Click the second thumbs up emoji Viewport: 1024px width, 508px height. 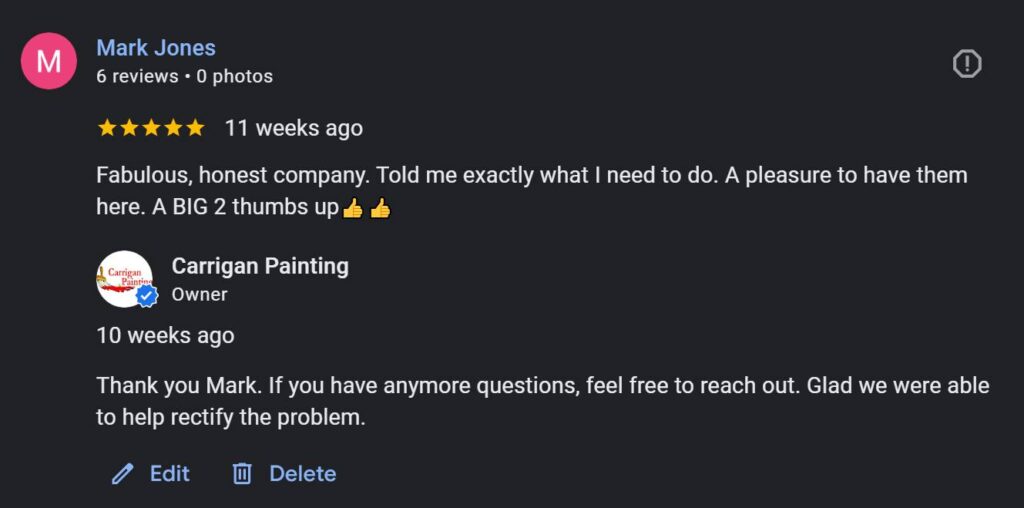point(380,209)
